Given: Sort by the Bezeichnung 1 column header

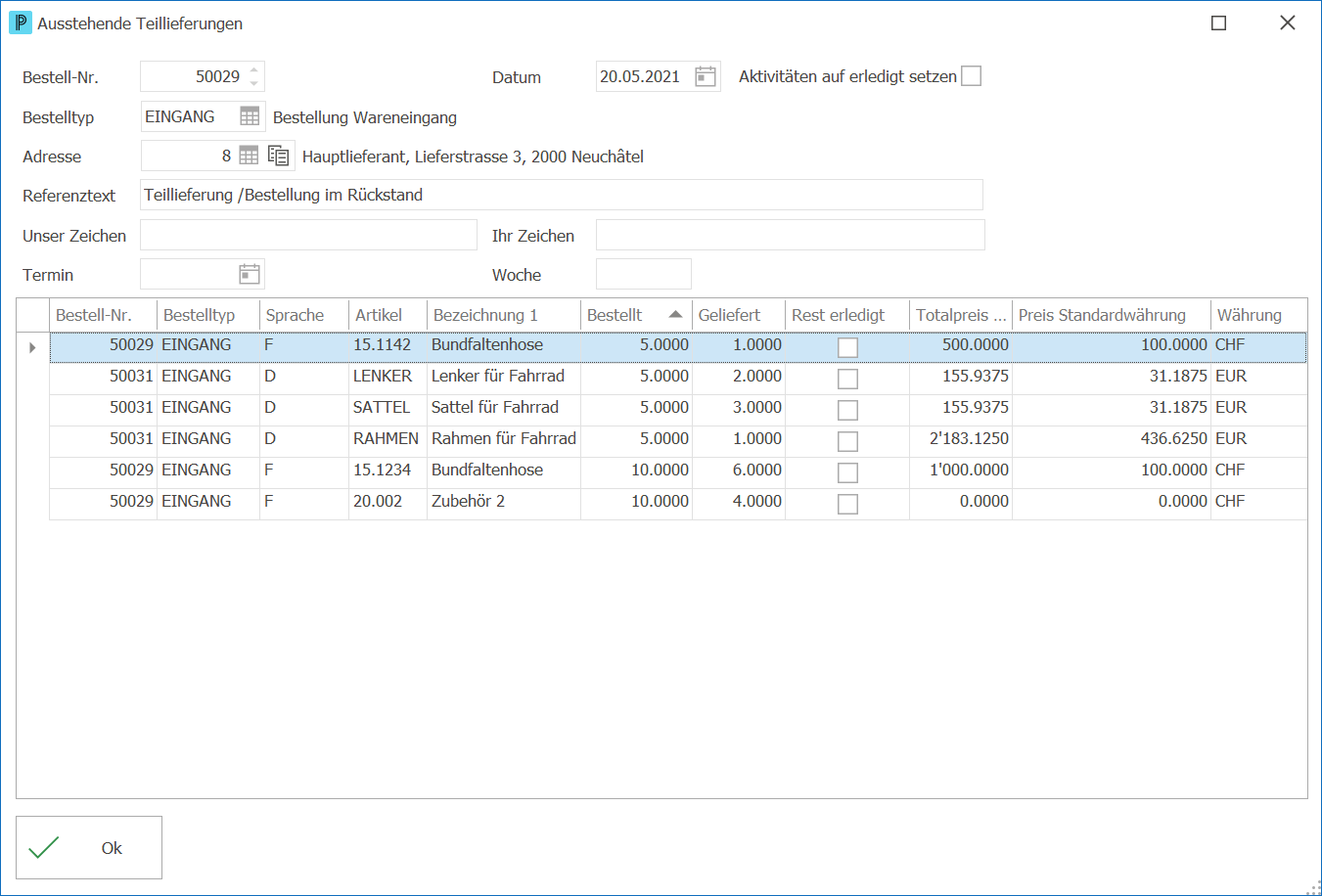Looking at the screenshot, I should click(x=504, y=315).
